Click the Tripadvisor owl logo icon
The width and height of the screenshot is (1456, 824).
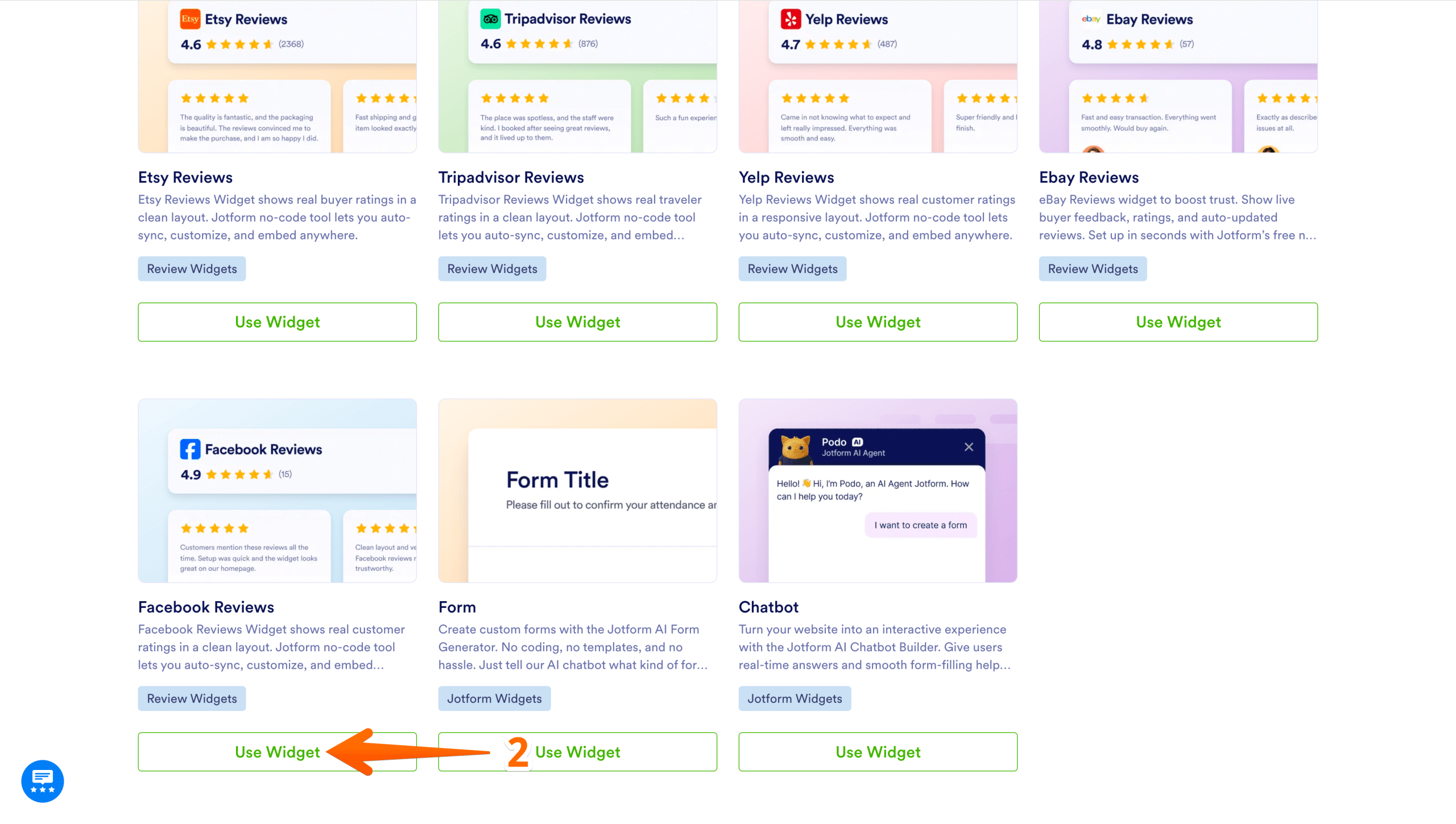coord(491,18)
